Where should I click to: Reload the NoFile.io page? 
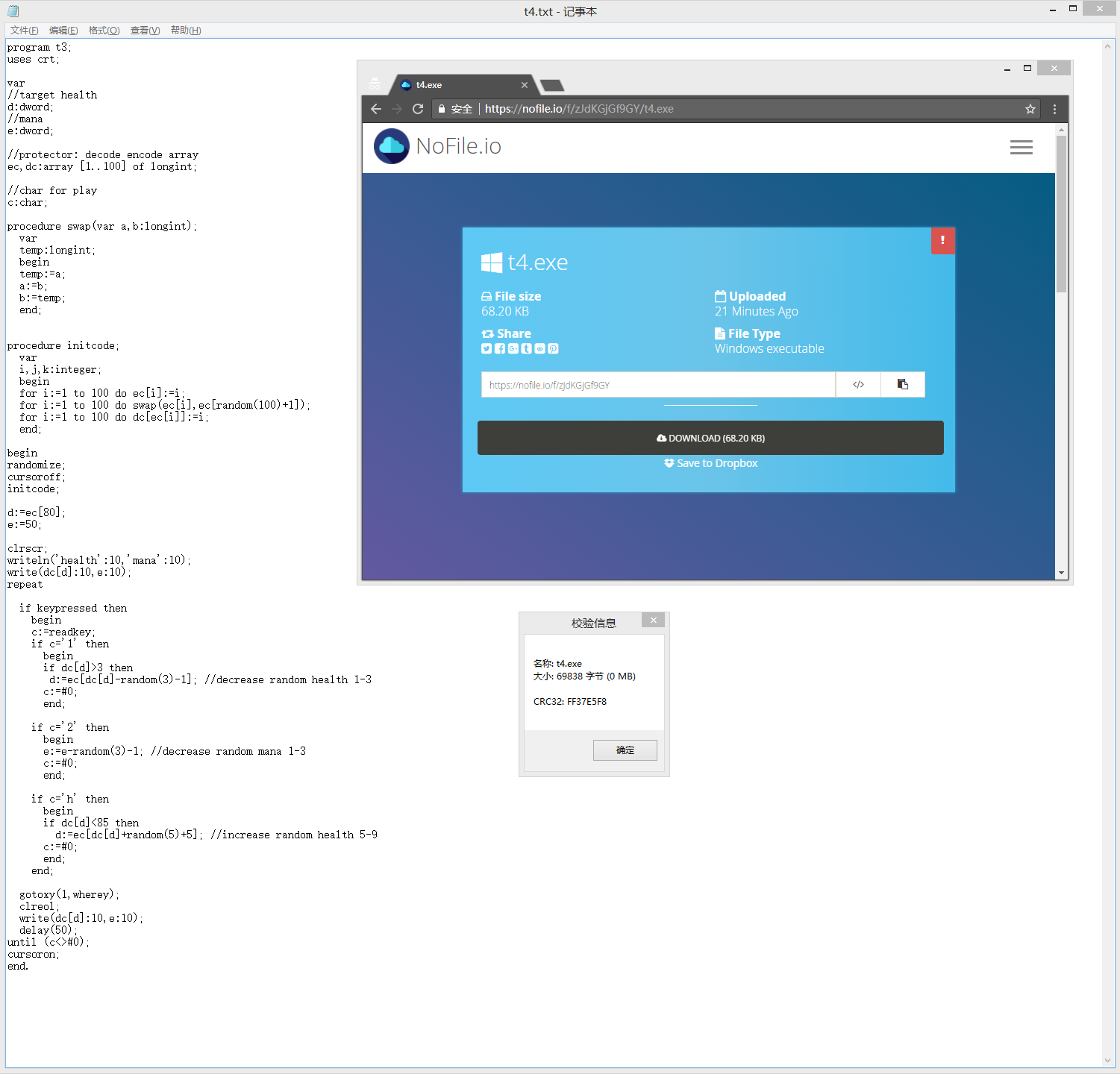pyautogui.click(x=418, y=109)
